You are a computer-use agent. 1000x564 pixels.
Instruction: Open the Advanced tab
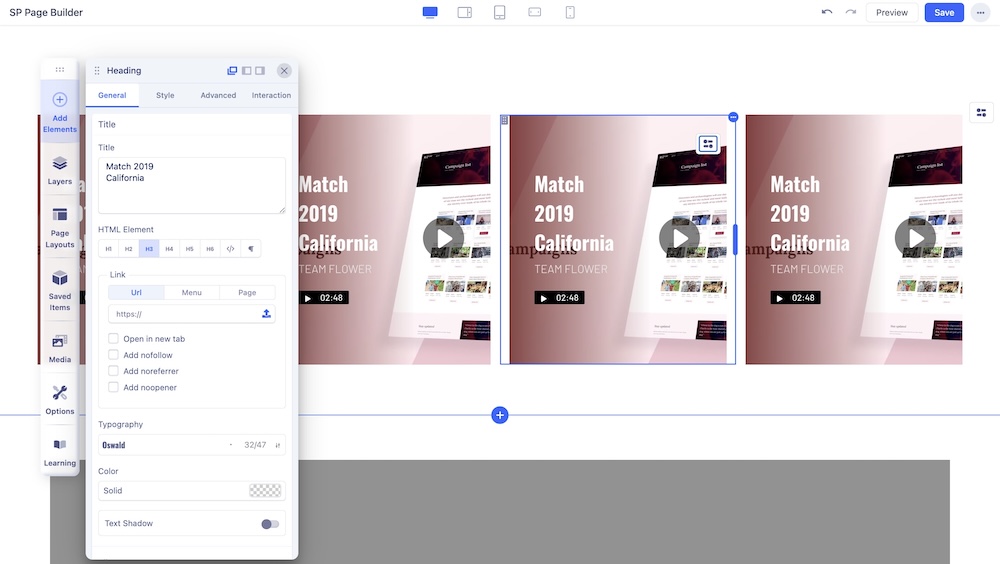coord(218,95)
